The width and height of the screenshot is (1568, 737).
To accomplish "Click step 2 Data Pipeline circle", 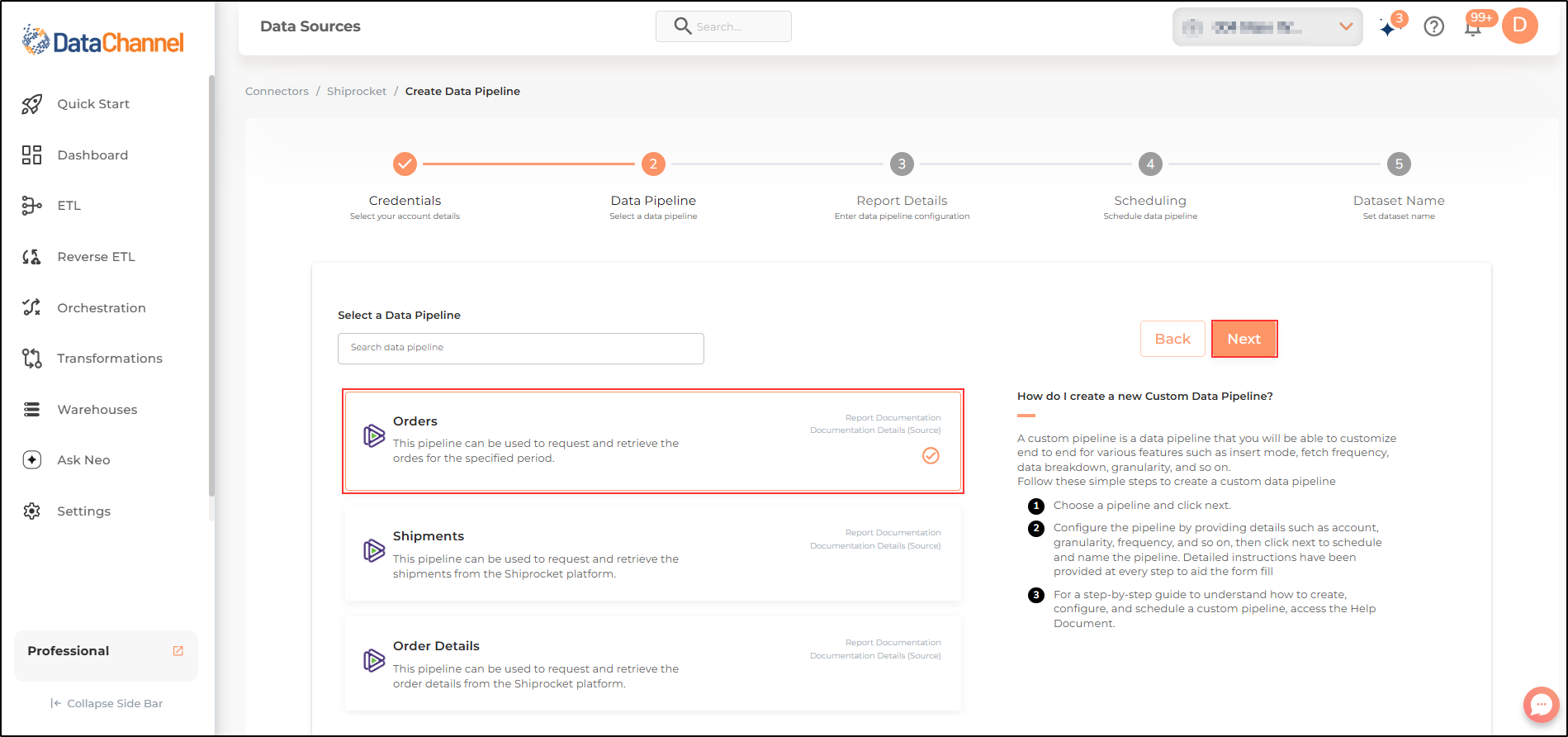I will click(x=653, y=164).
